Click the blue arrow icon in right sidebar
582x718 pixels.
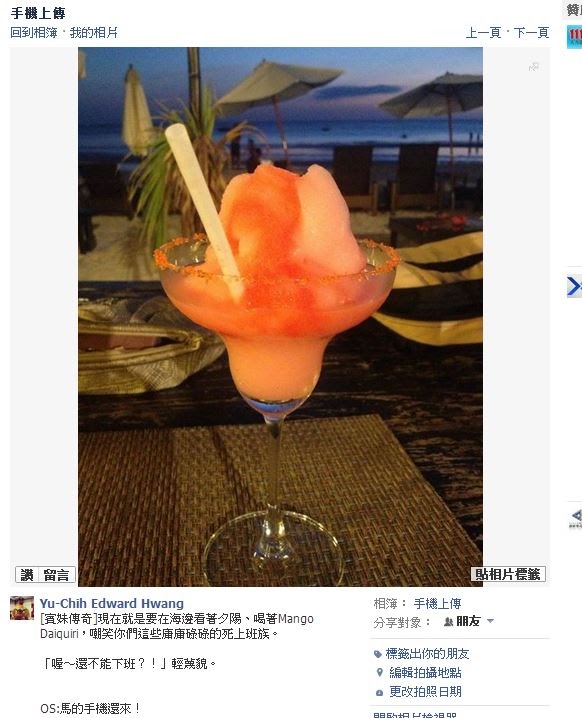pyautogui.click(x=574, y=286)
